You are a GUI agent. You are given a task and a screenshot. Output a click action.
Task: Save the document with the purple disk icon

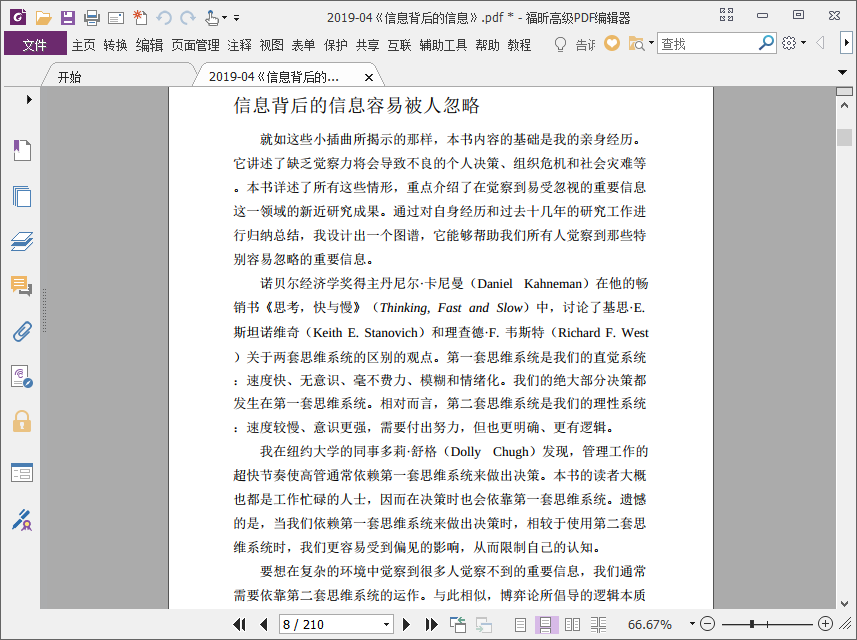tap(68, 18)
